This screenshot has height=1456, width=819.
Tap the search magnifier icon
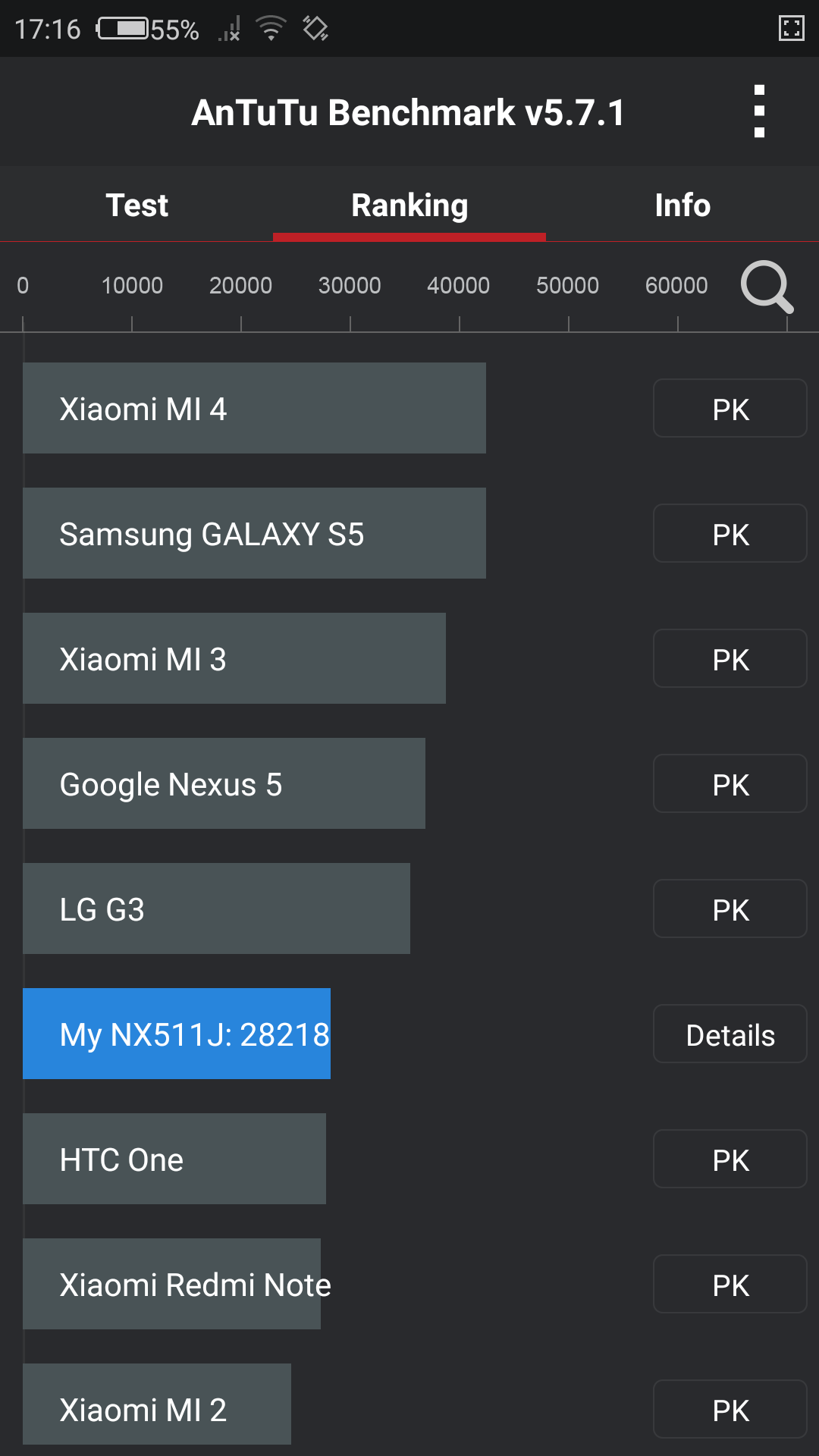point(767,287)
